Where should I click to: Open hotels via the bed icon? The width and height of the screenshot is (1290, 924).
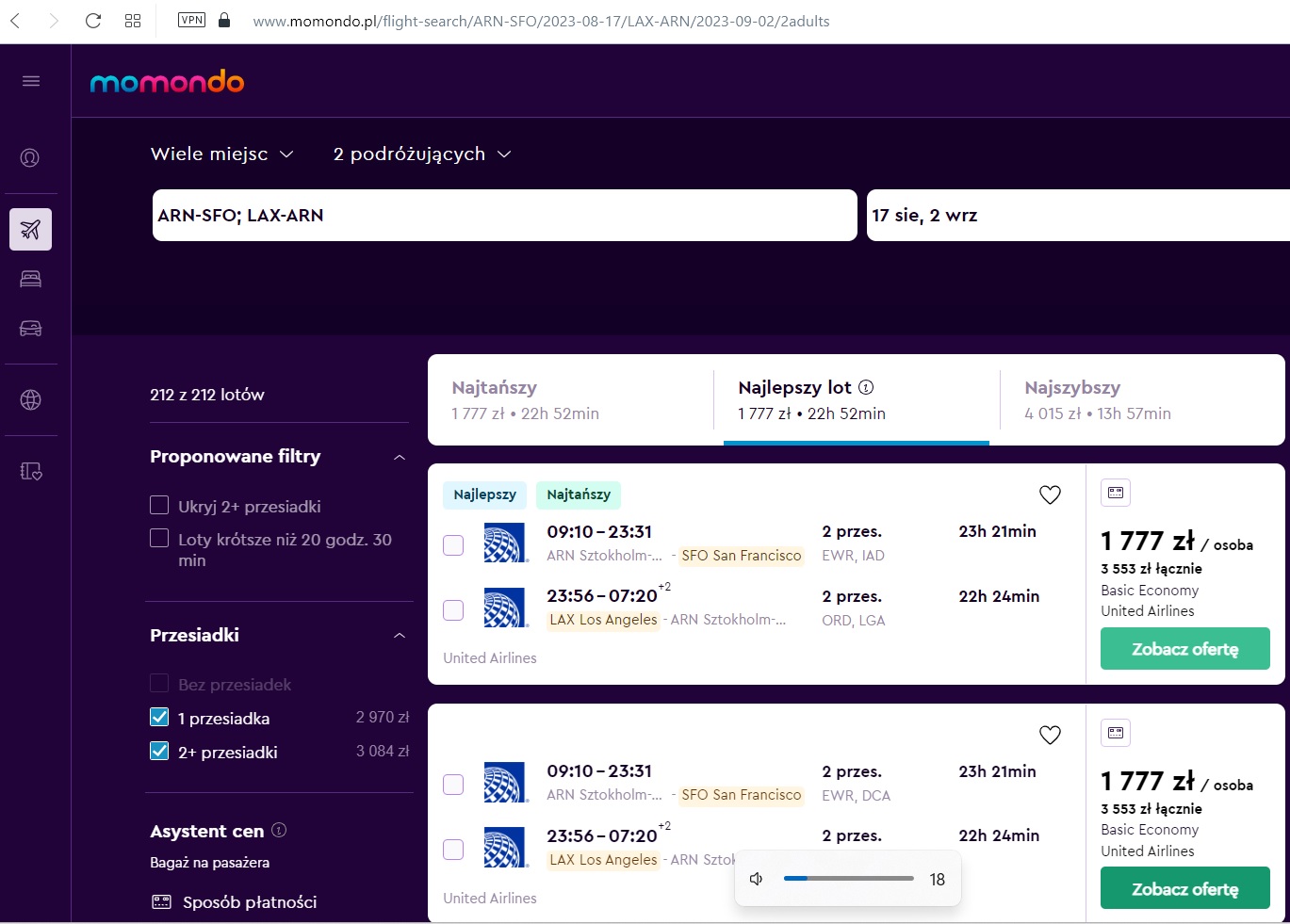coord(30,279)
